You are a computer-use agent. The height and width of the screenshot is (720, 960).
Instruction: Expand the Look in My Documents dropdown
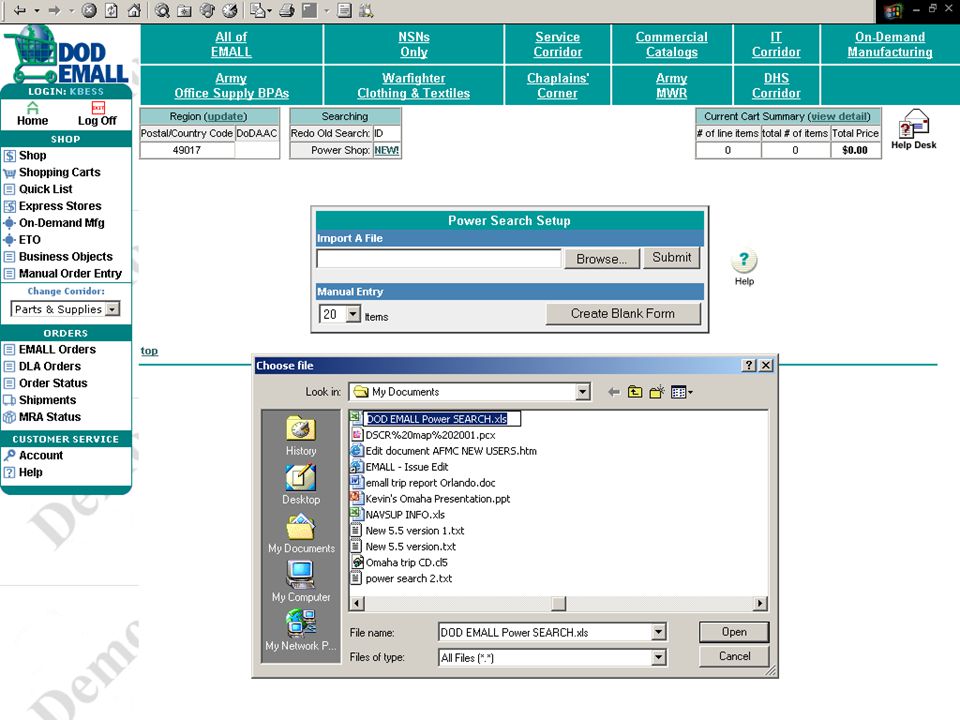pyautogui.click(x=583, y=392)
